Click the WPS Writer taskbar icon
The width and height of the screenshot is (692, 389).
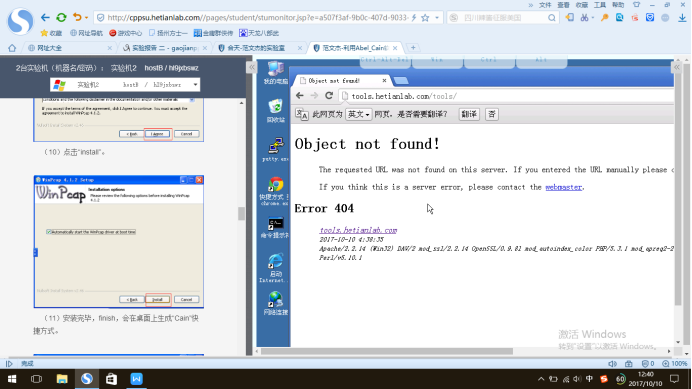136,379
